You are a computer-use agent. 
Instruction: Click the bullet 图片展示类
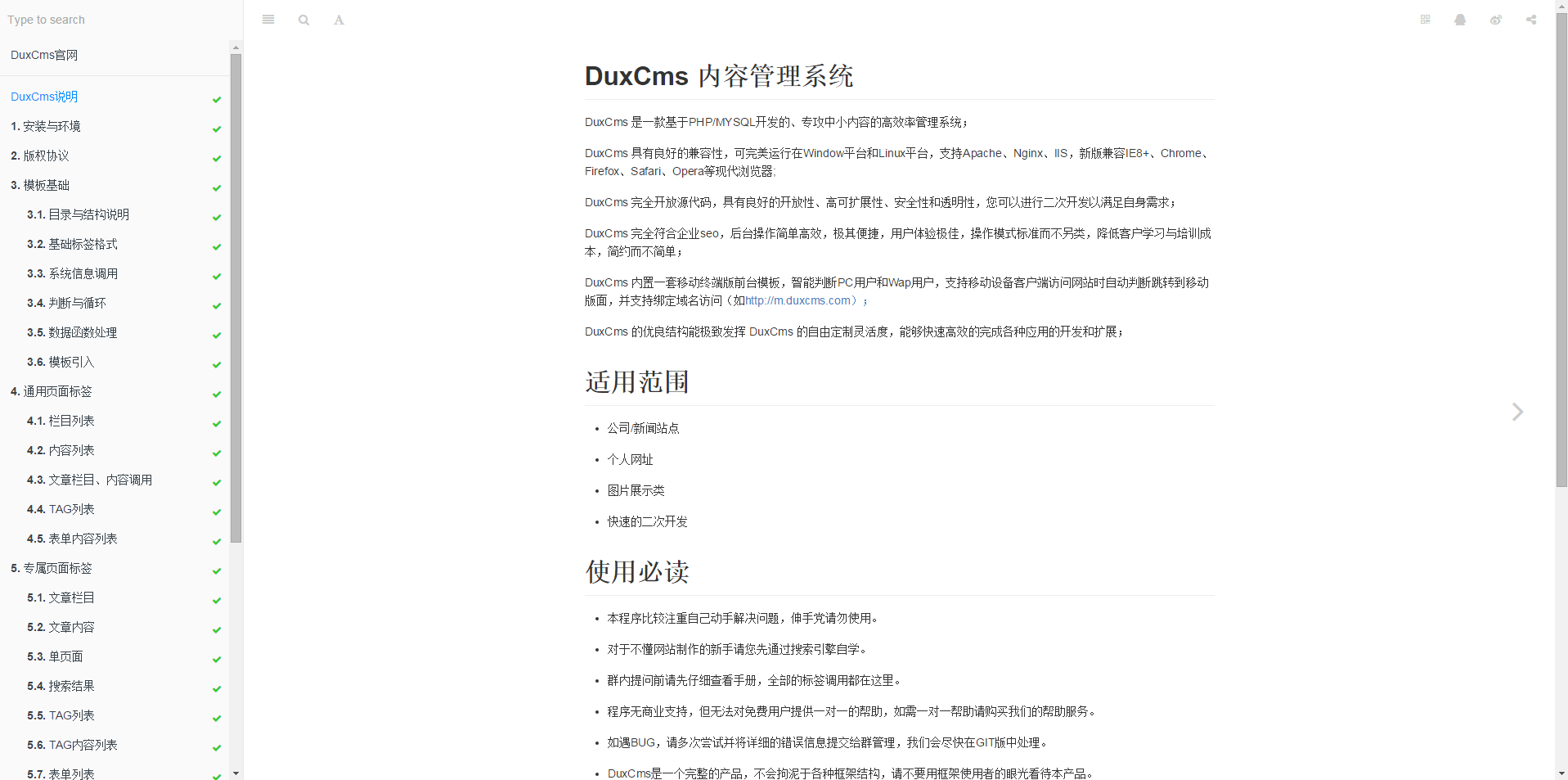636,490
